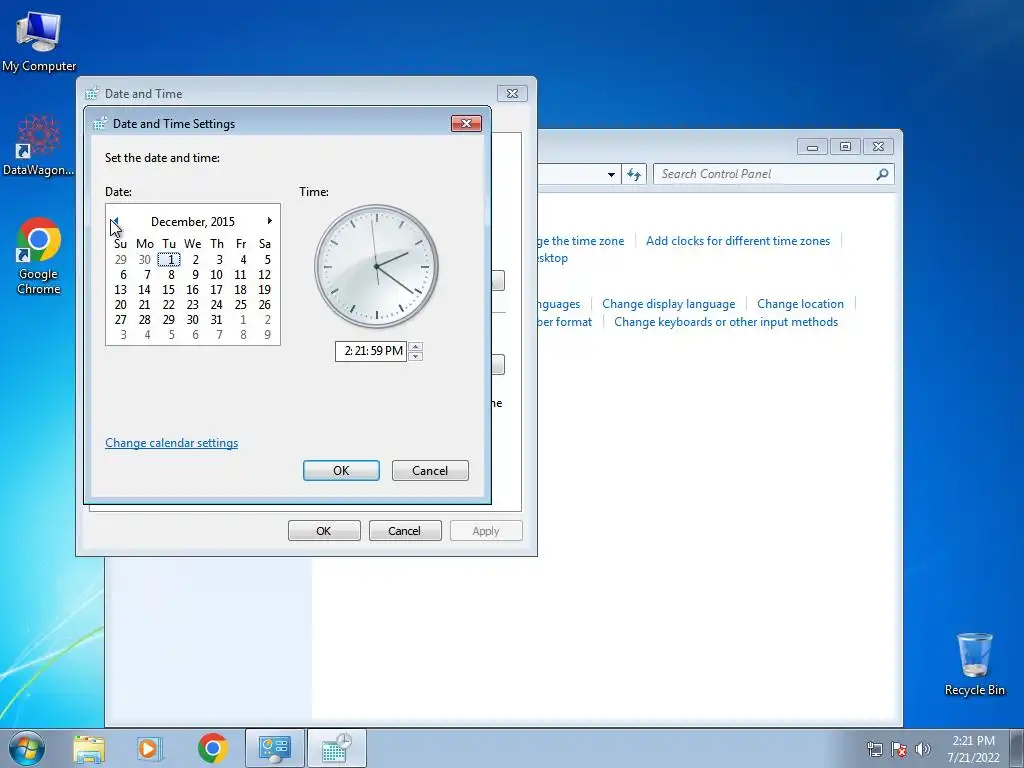Click Cancel in the Date and Time dialog
This screenshot has width=1024, height=768.
pyautogui.click(x=405, y=530)
